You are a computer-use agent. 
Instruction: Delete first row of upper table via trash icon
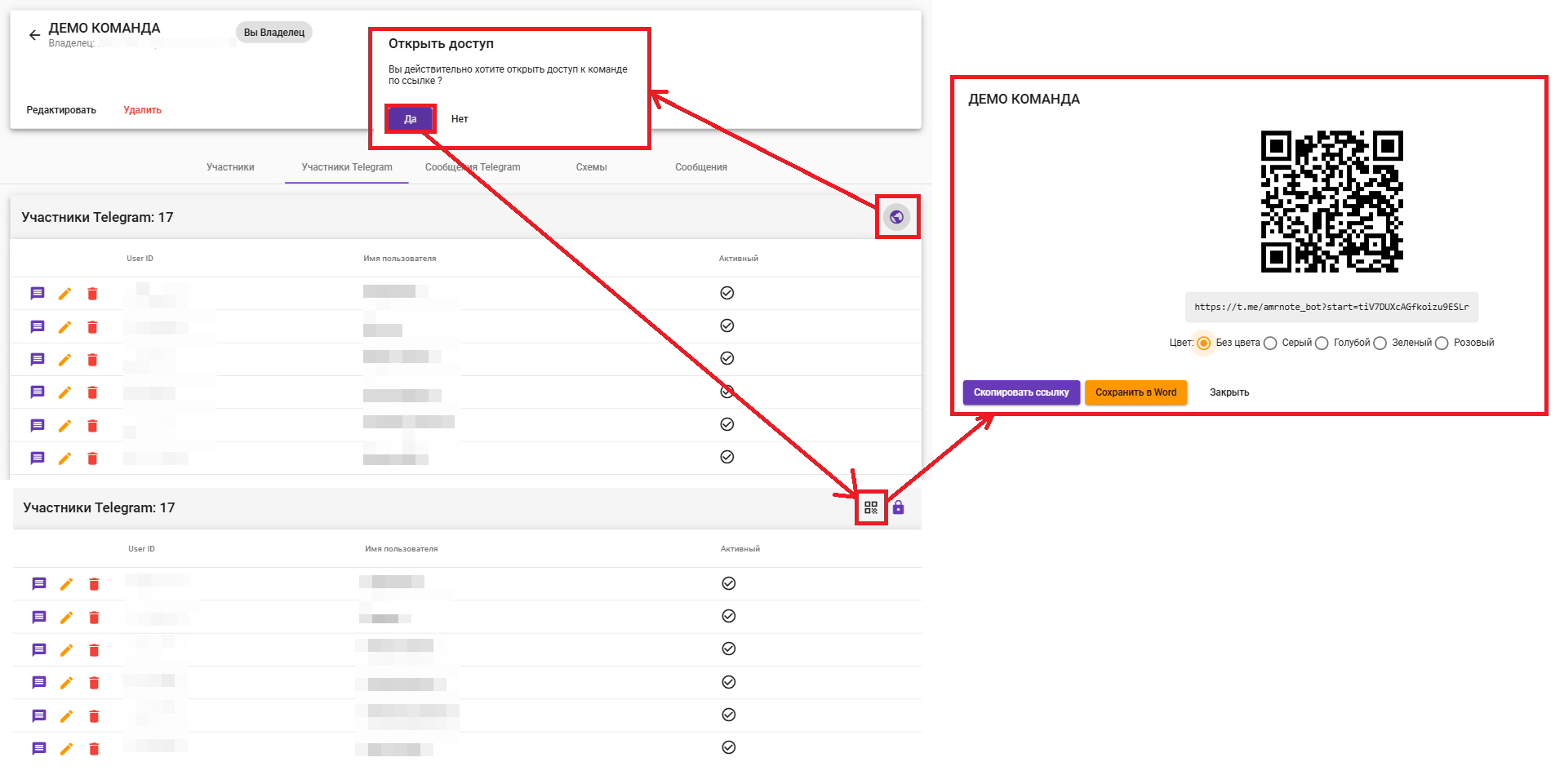coord(92,294)
